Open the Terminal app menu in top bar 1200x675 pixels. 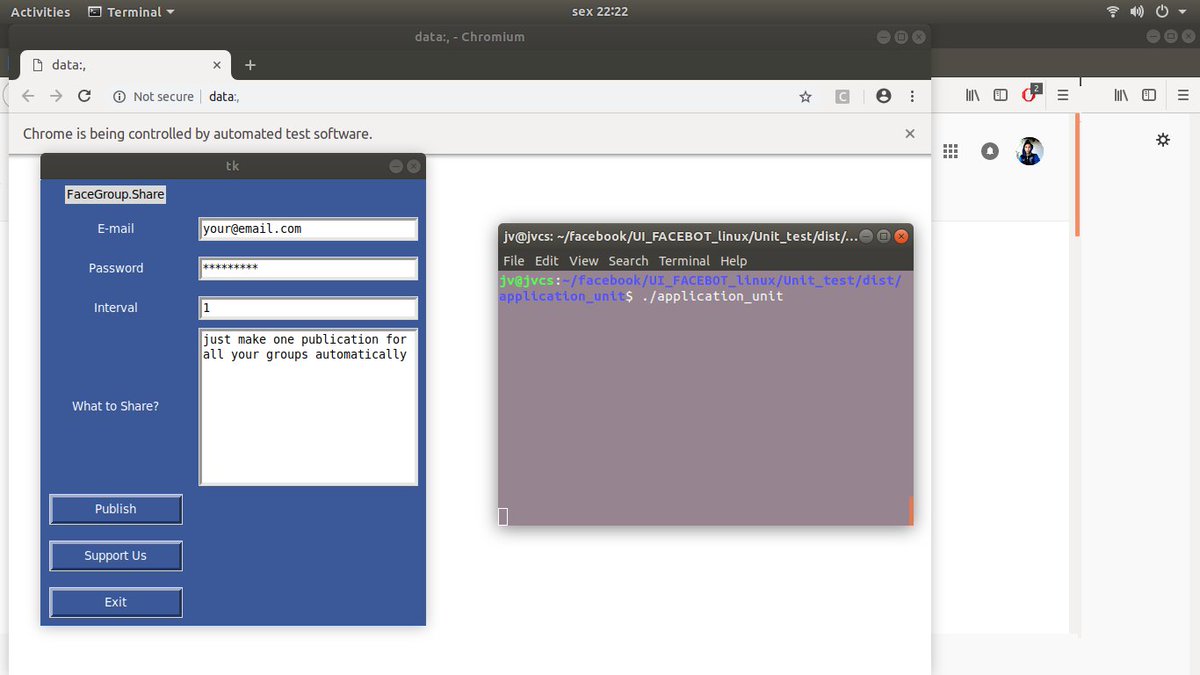coord(131,12)
